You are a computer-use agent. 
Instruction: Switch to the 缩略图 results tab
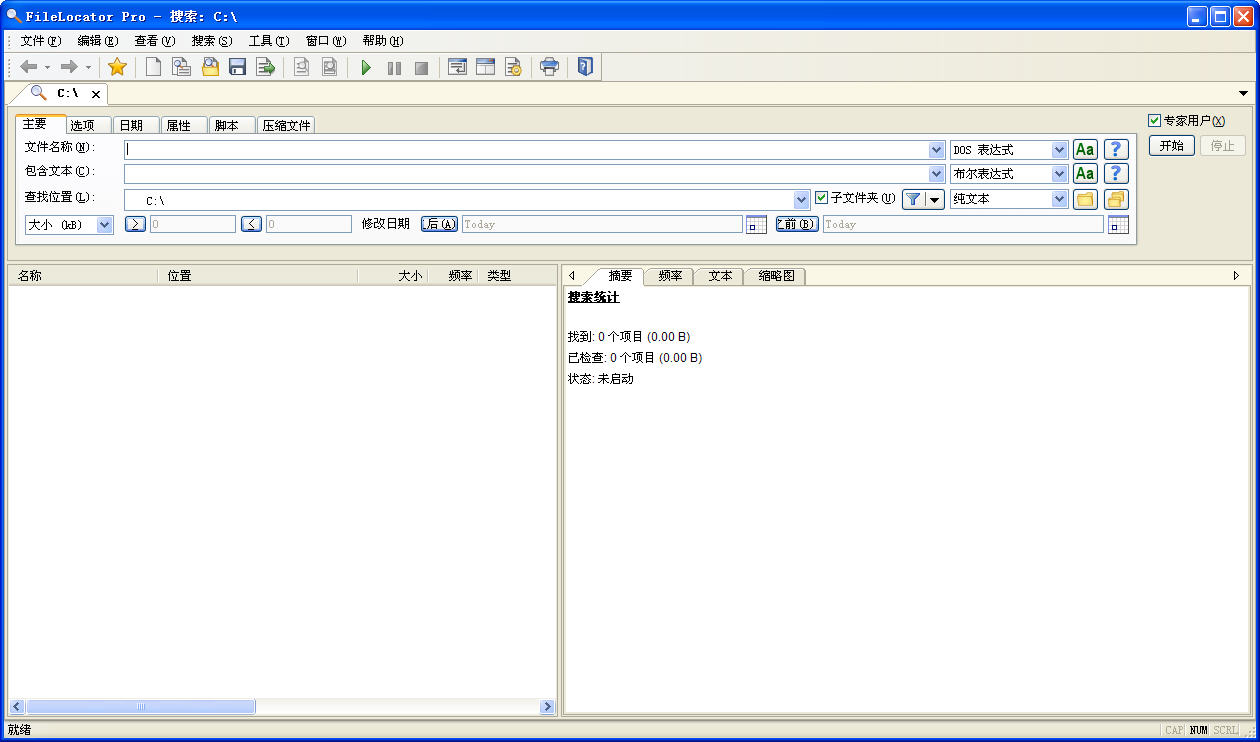pos(776,276)
